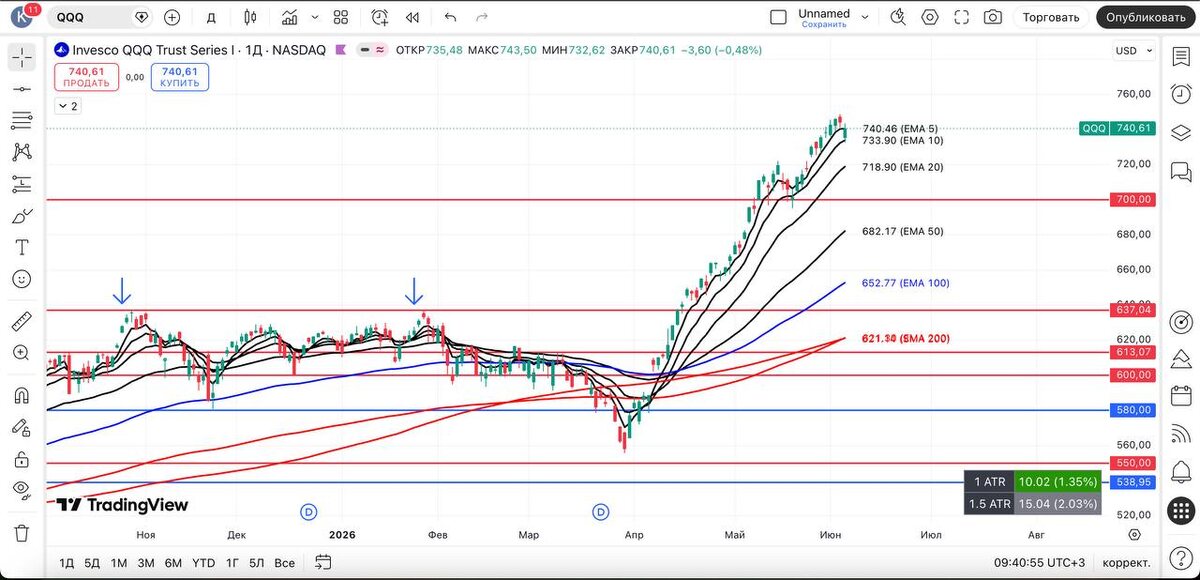Click the dividend D marker near Апр

(x=601, y=512)
